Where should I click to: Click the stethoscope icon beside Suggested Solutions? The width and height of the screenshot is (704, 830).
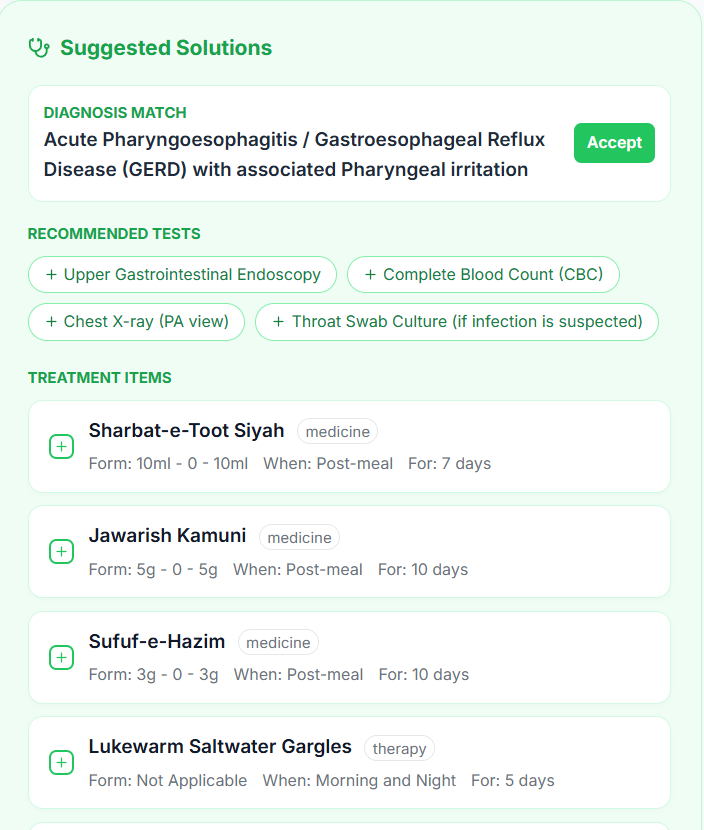[39, 47]
